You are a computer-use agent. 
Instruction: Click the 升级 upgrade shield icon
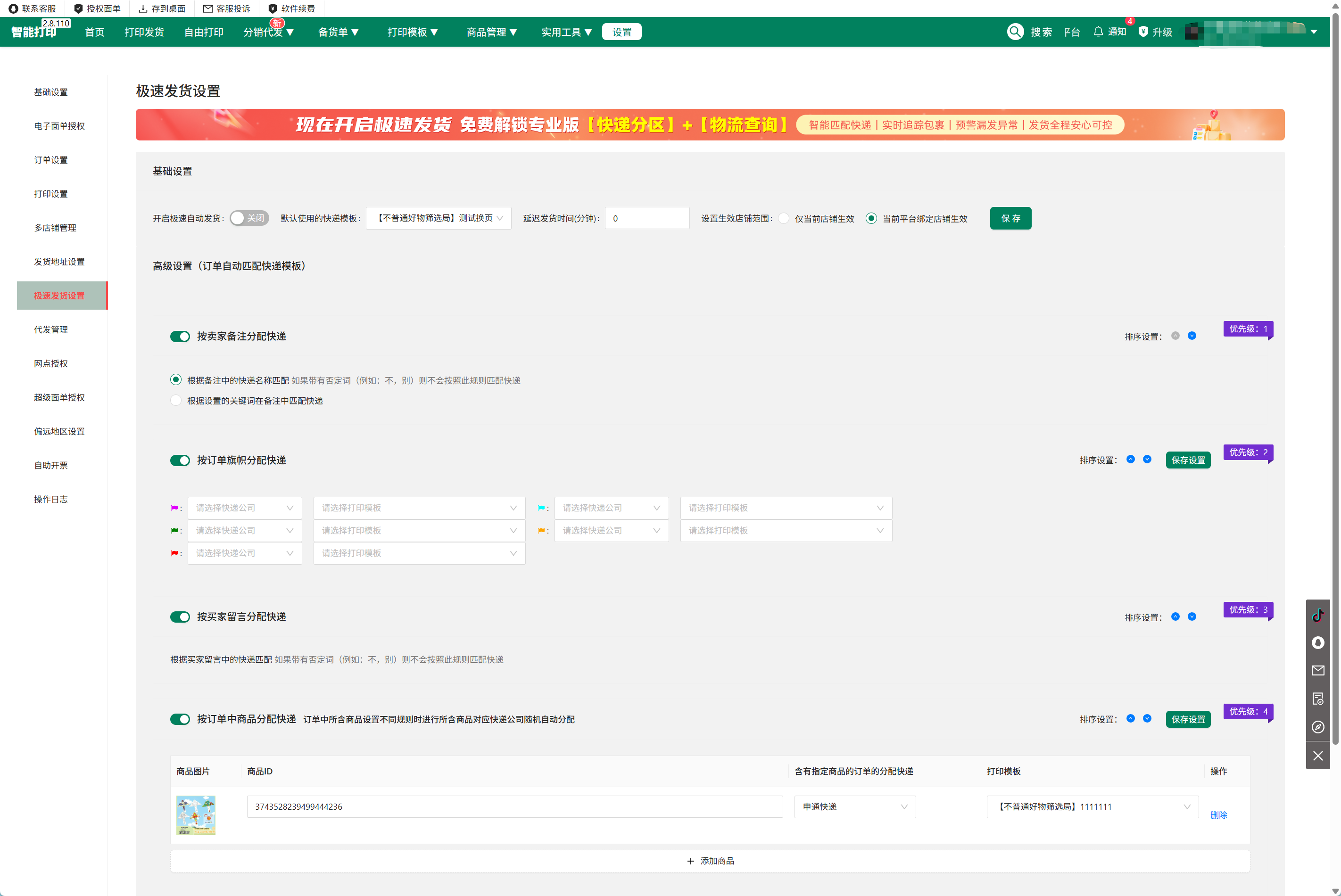(x=1143, y=32)
